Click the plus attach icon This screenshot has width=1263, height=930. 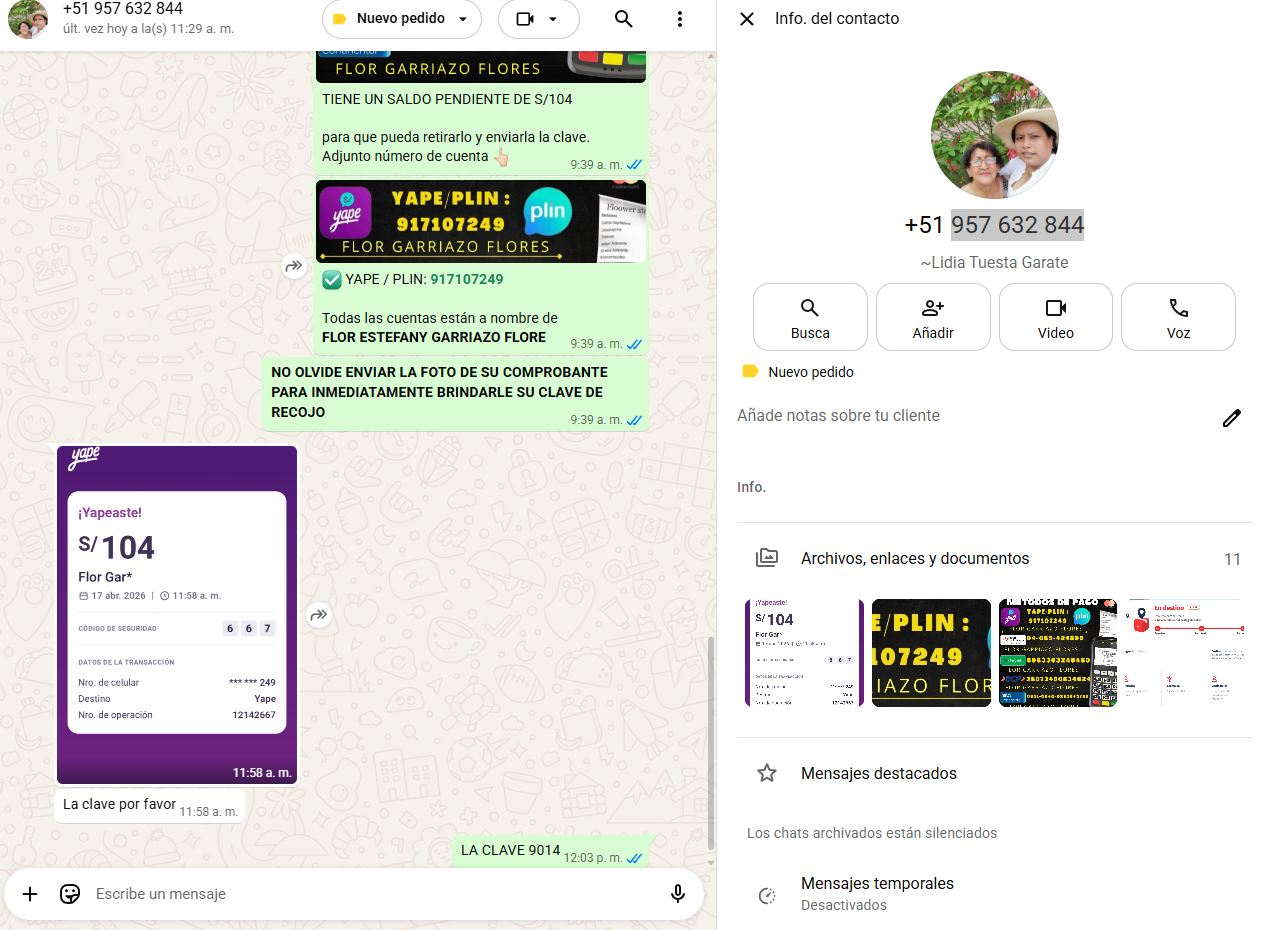tap(30, 894)
